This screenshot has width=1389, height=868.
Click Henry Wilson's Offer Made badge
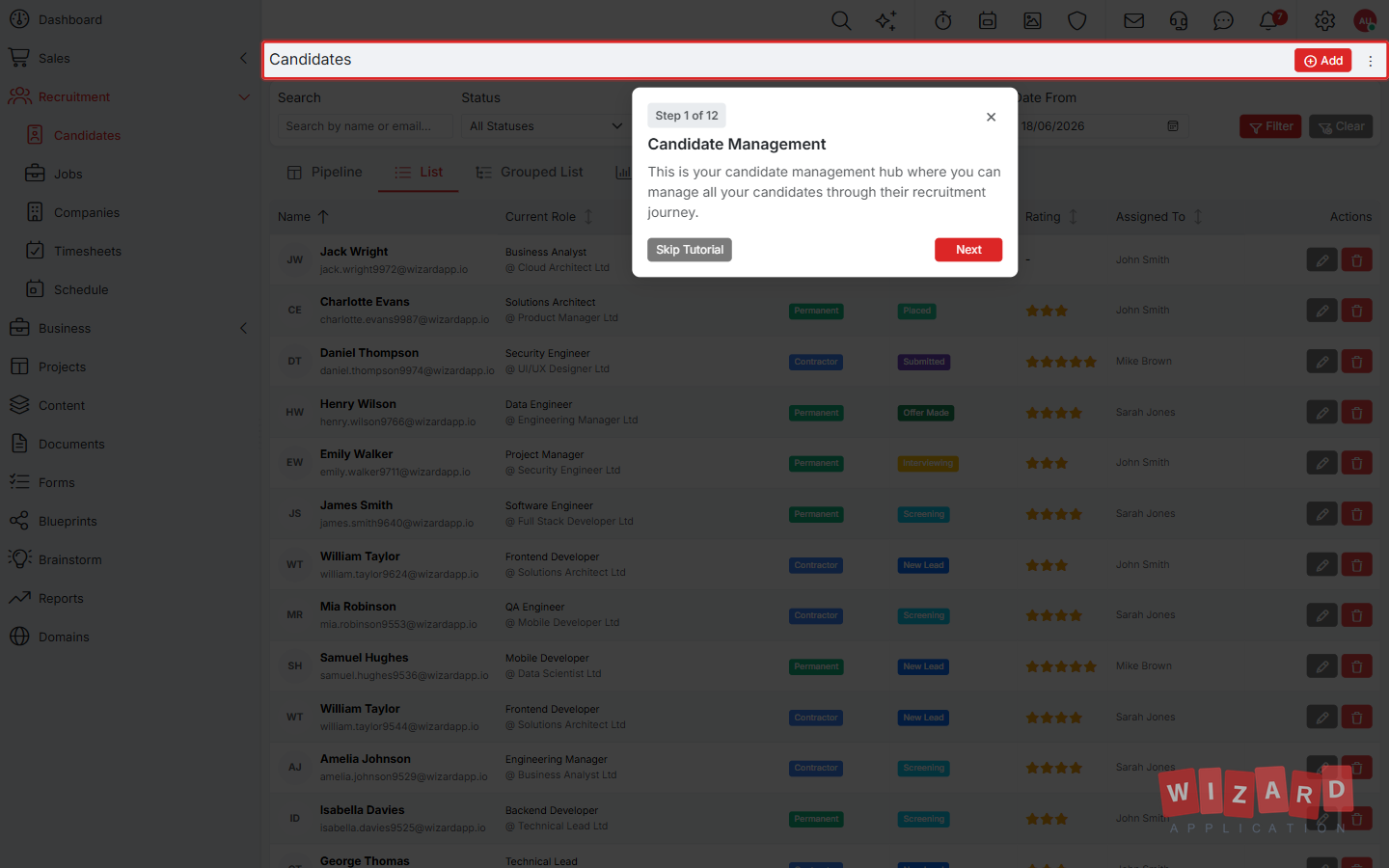click(926, 413)
